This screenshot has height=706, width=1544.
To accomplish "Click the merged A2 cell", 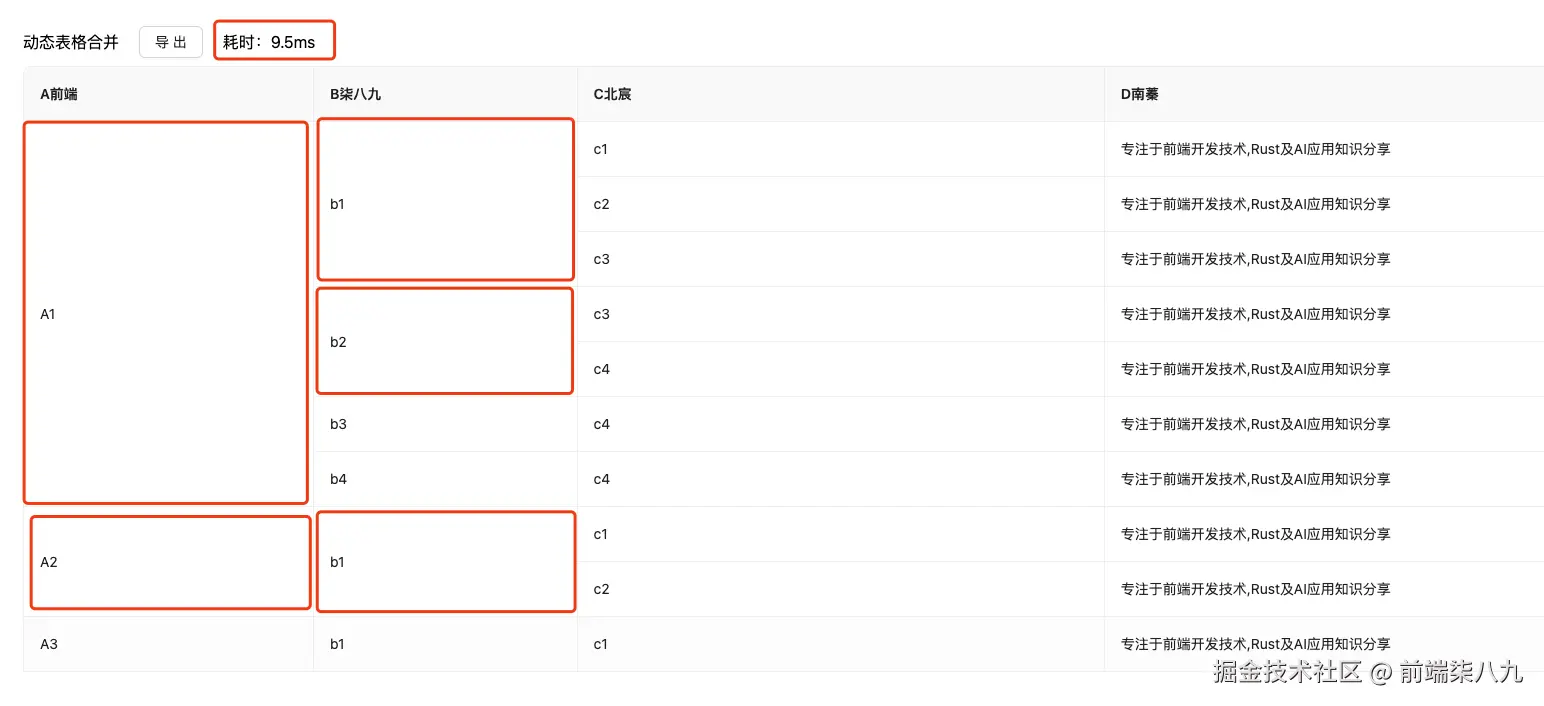I will point(49,562).
